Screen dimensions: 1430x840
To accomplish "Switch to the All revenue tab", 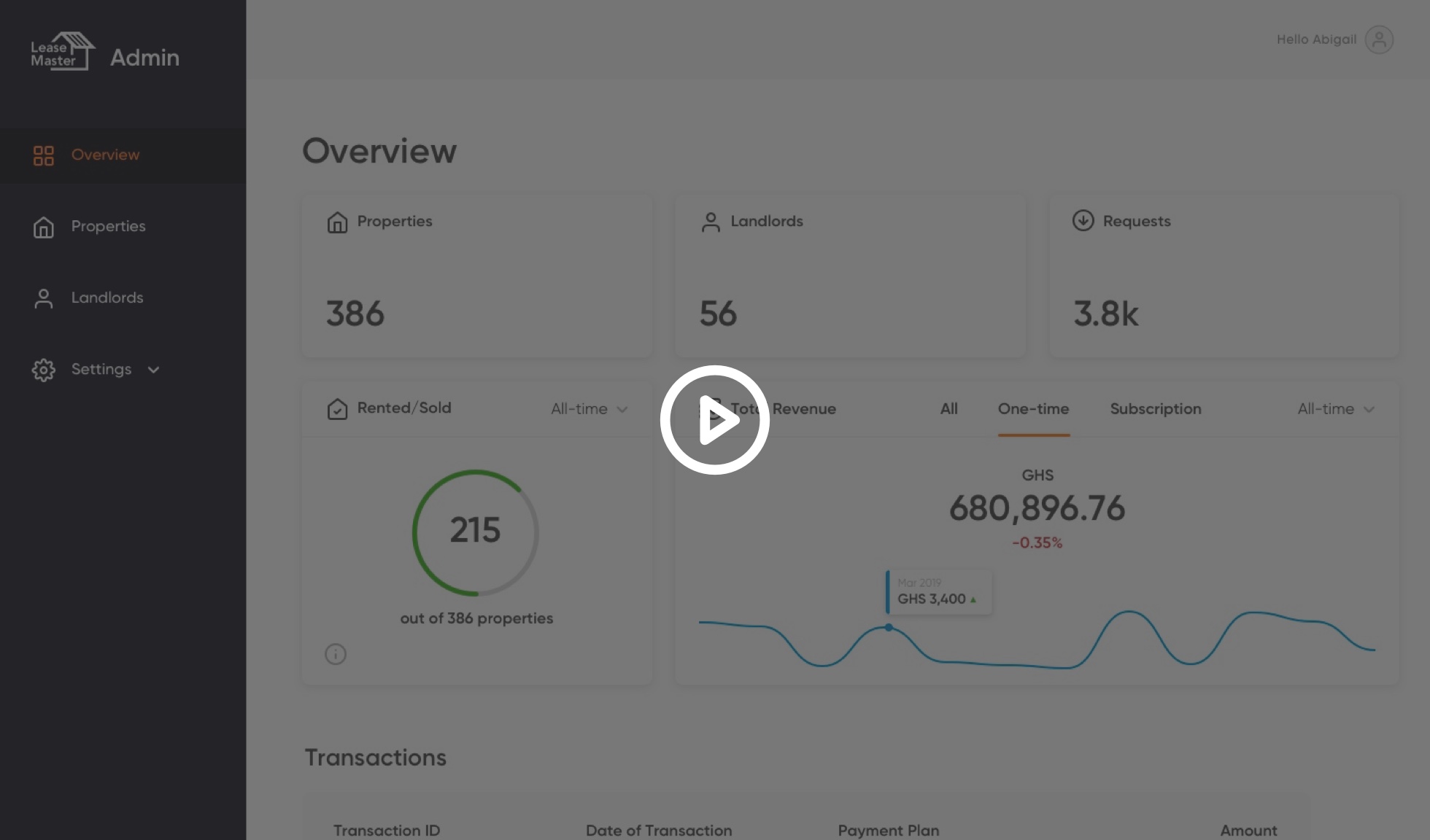I will coord(948,409).
